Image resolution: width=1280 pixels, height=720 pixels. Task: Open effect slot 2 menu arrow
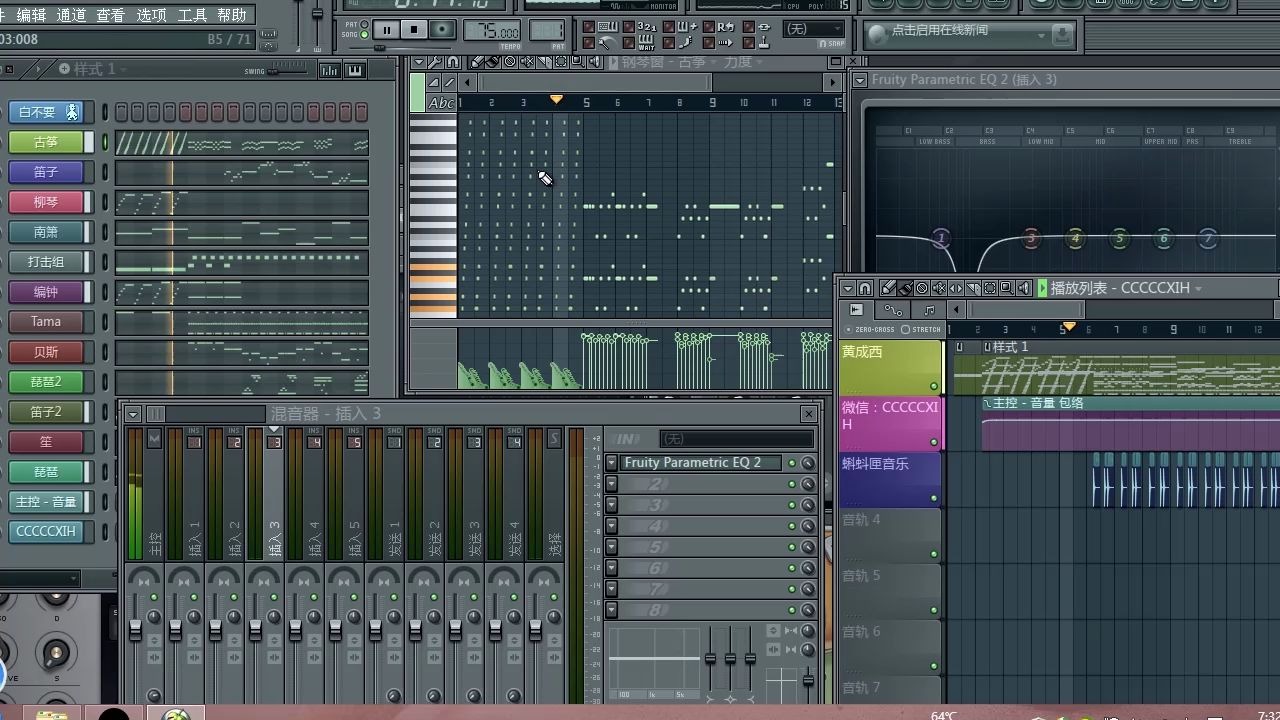coord(611,484)
